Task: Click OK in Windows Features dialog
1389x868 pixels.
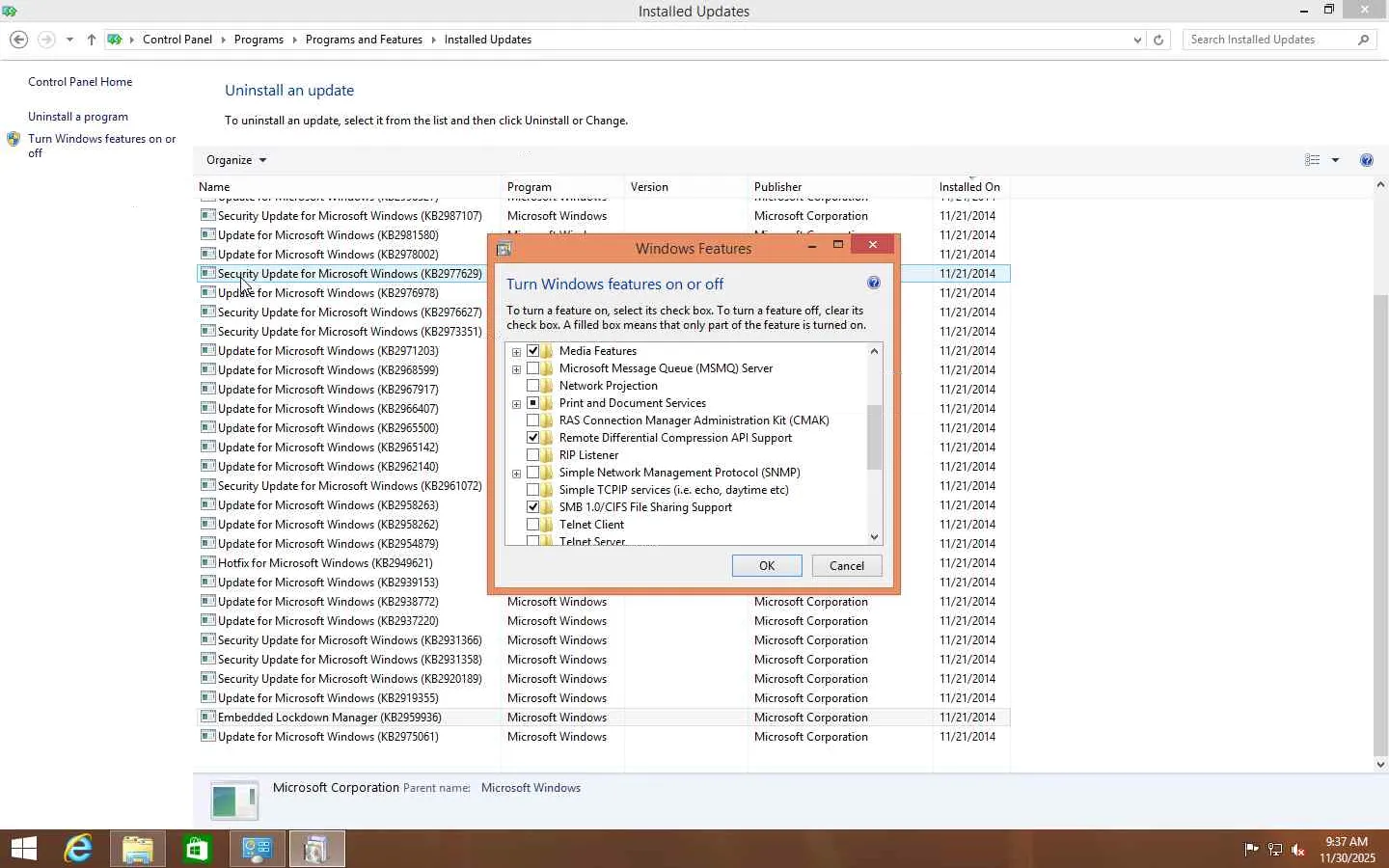Action: 767,566
